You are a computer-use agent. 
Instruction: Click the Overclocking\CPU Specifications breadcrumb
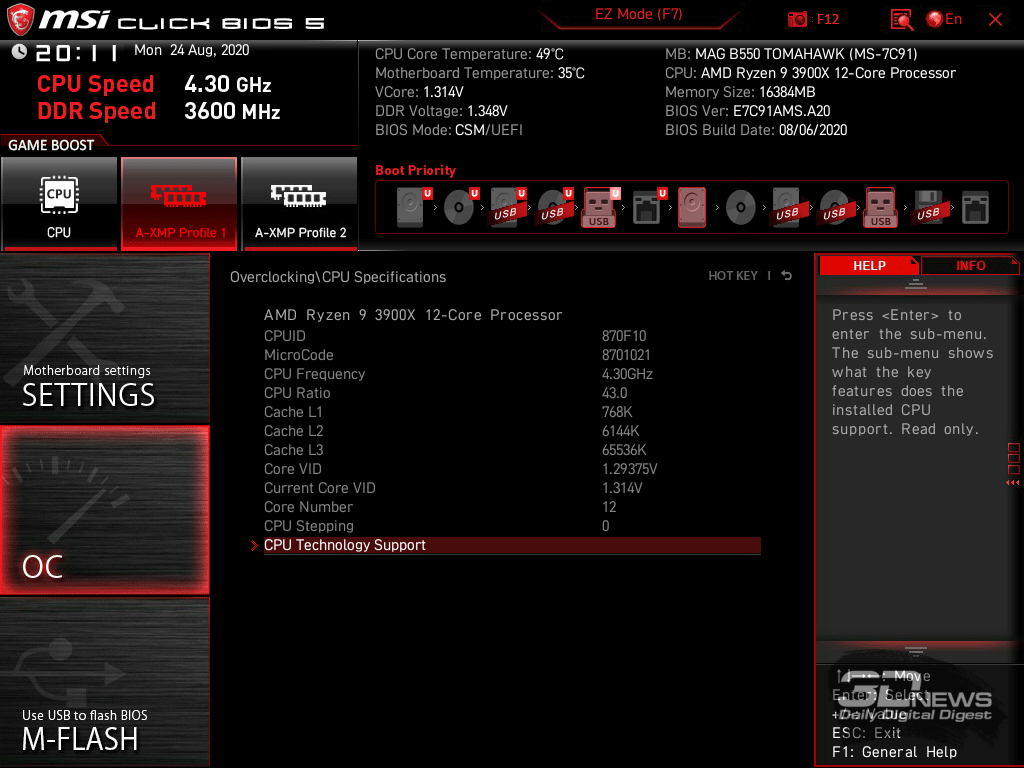tap(338, 277)
